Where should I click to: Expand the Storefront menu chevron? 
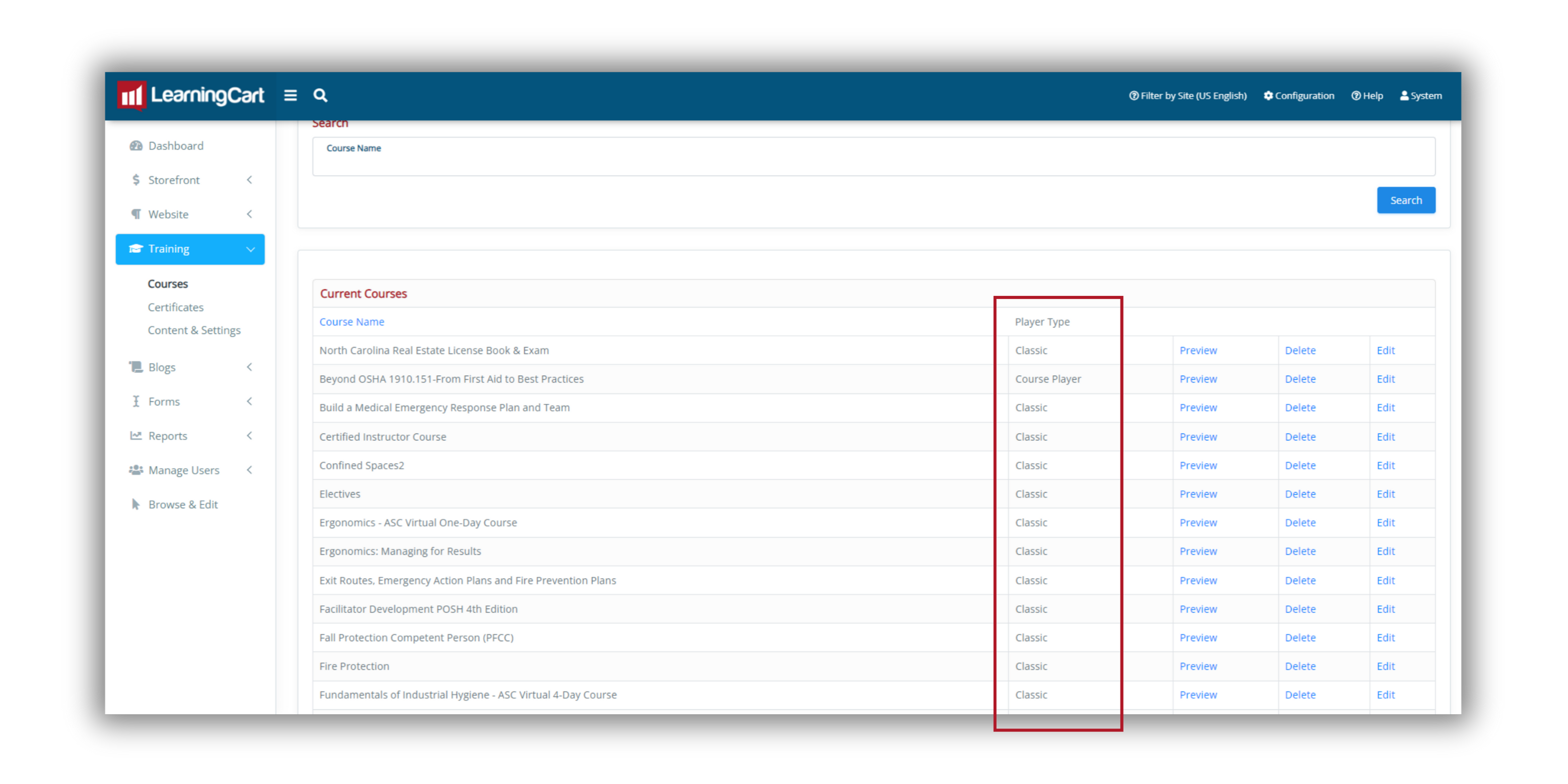pyautogui.click(x=249, y=180)
